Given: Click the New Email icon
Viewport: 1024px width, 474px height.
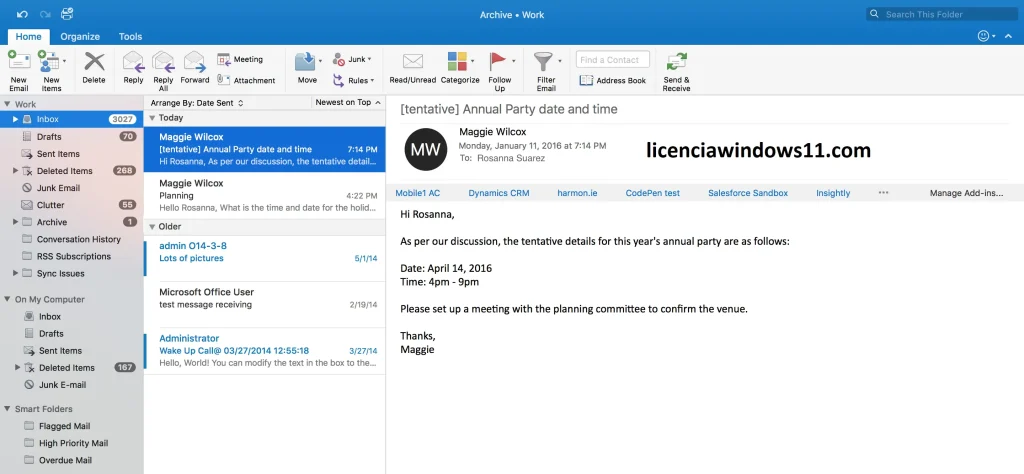Looking at the screenshot, I should pyautogui.click(x=19, y=63).
